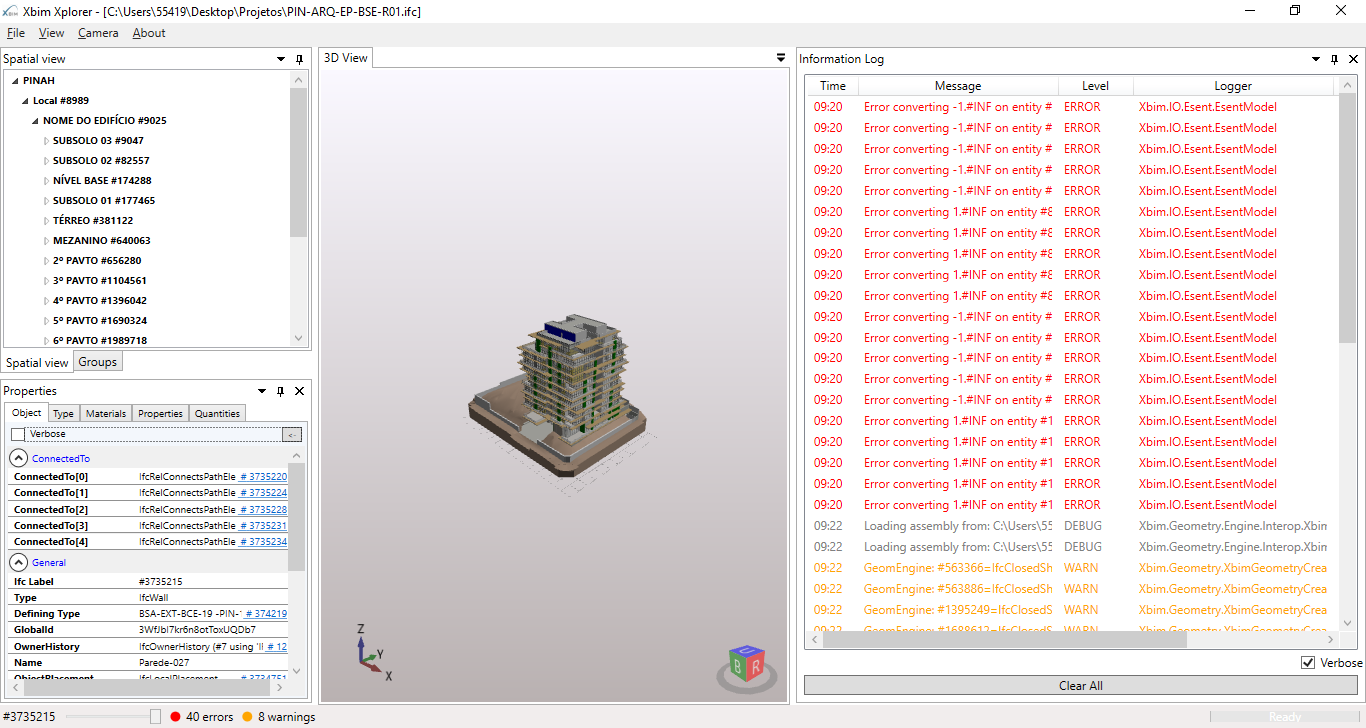The height and width of the screenshot is (728, 1366).
Task: Switch to the Groups tab
Action: click(x=97, y=362)
